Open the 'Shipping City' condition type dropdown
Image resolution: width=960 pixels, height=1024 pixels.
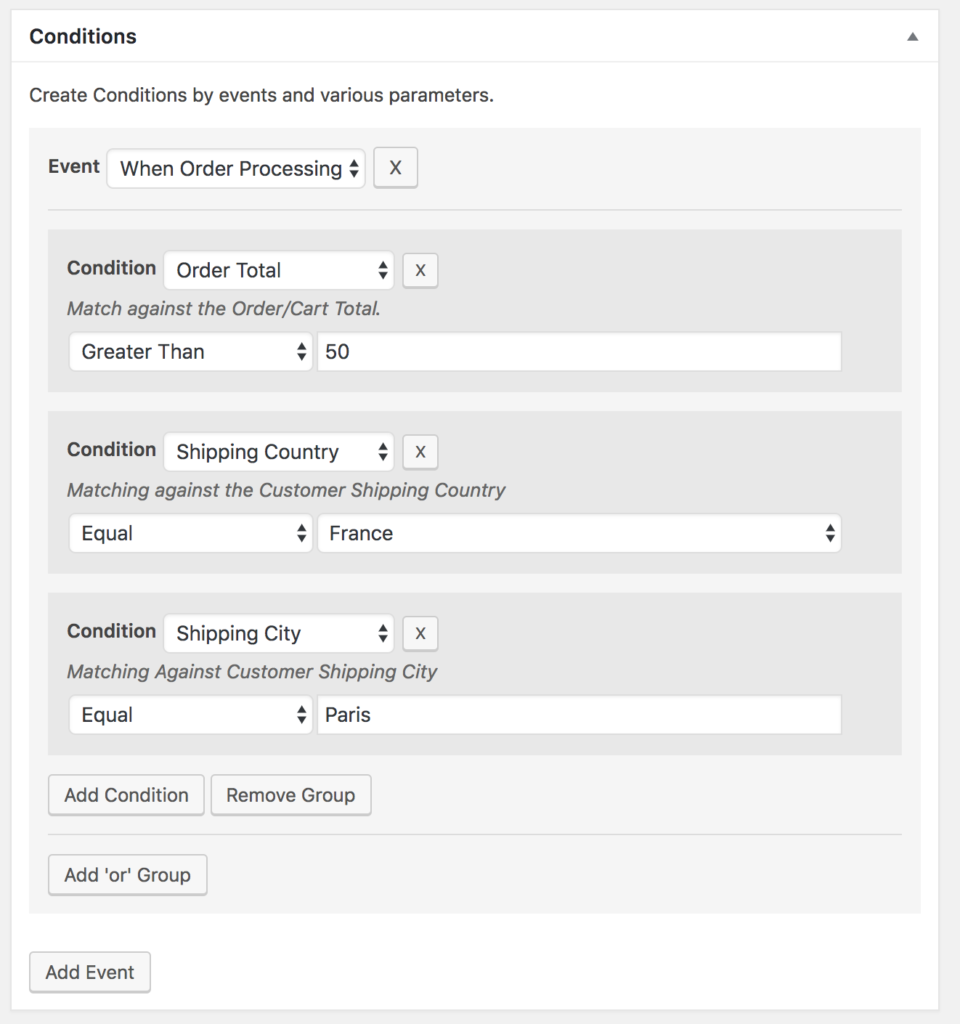[279, 634]
